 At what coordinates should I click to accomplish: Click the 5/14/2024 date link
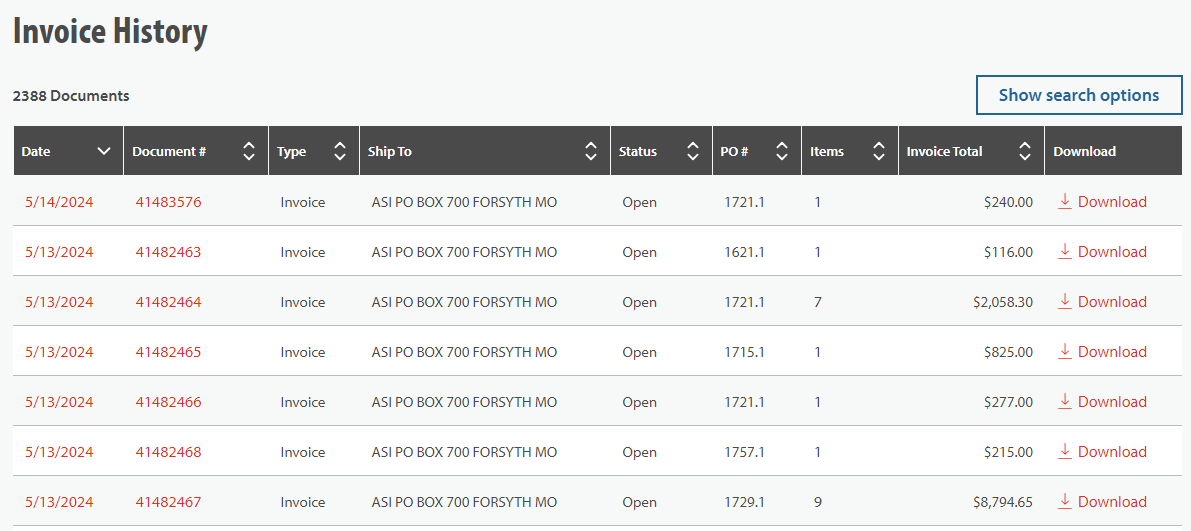coord(59,202)
